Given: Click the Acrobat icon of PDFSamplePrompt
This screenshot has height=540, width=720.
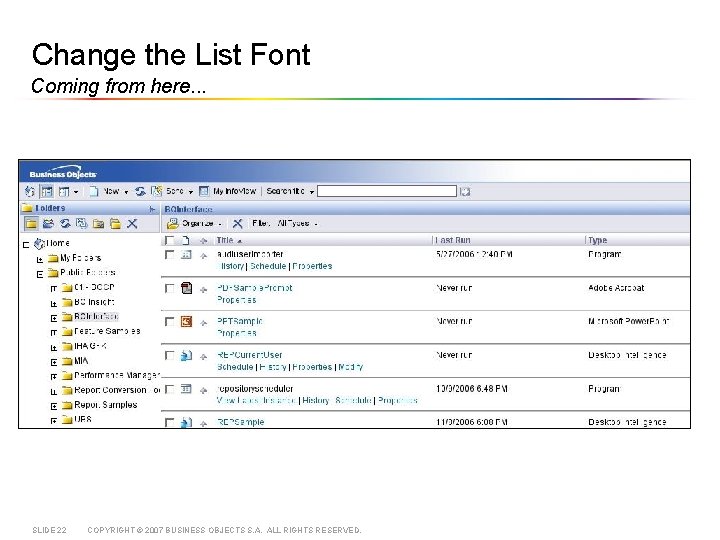Looking at the screenshot, I should coord(186,288).
